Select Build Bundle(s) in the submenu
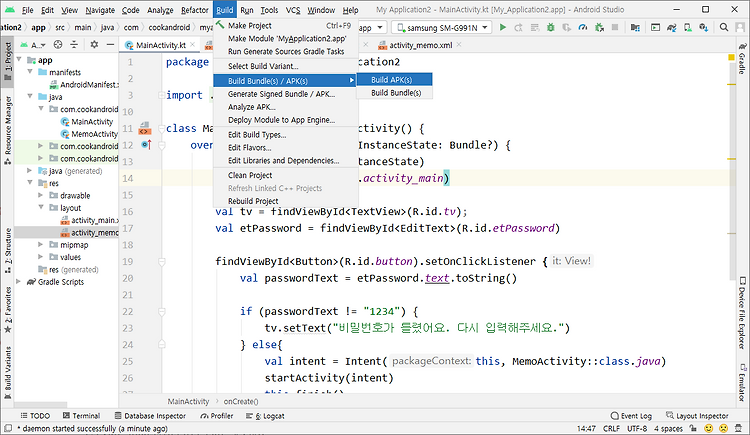750x435 pixels. 395,93
